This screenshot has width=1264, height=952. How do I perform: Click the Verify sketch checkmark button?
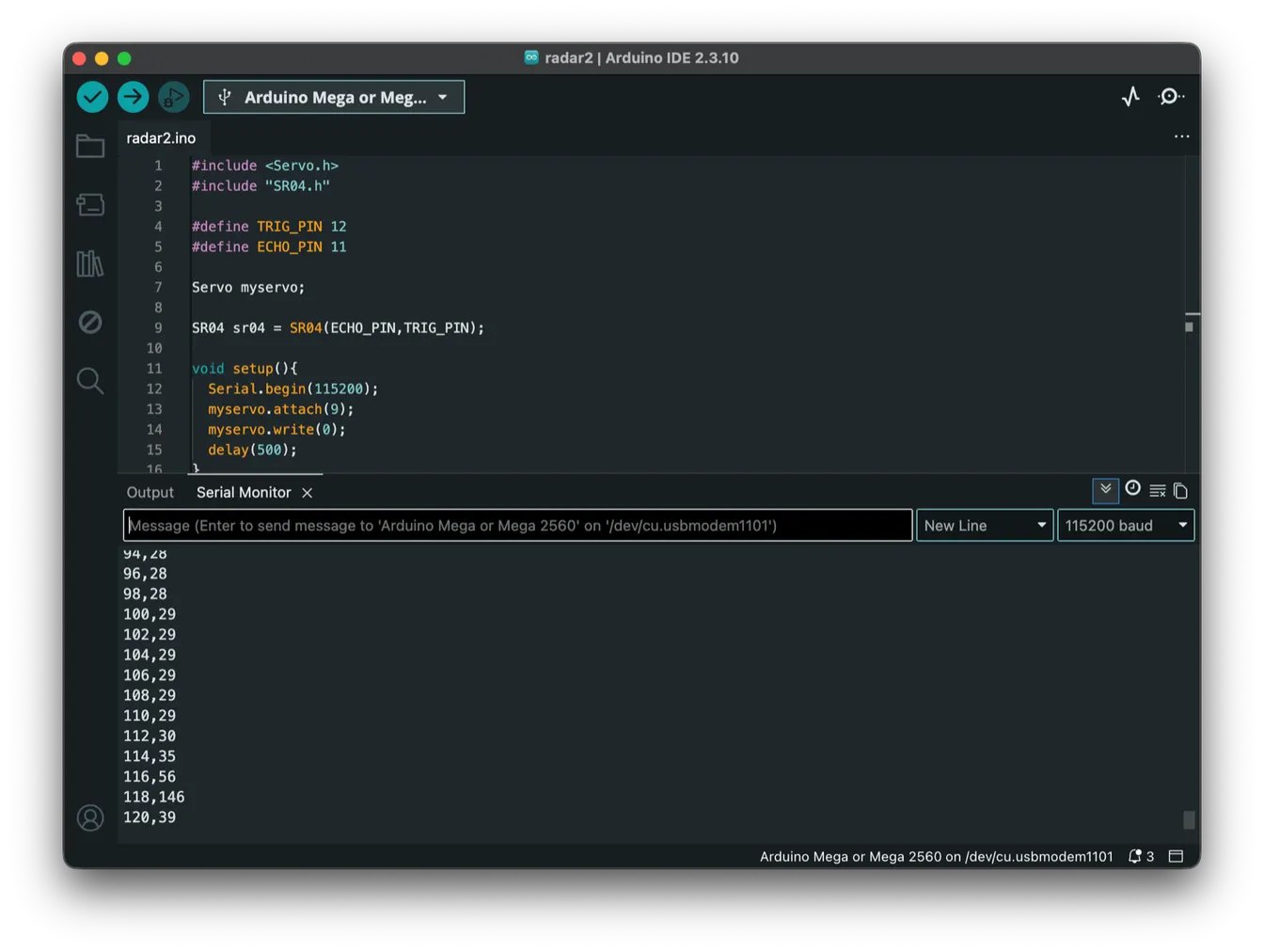92,97
